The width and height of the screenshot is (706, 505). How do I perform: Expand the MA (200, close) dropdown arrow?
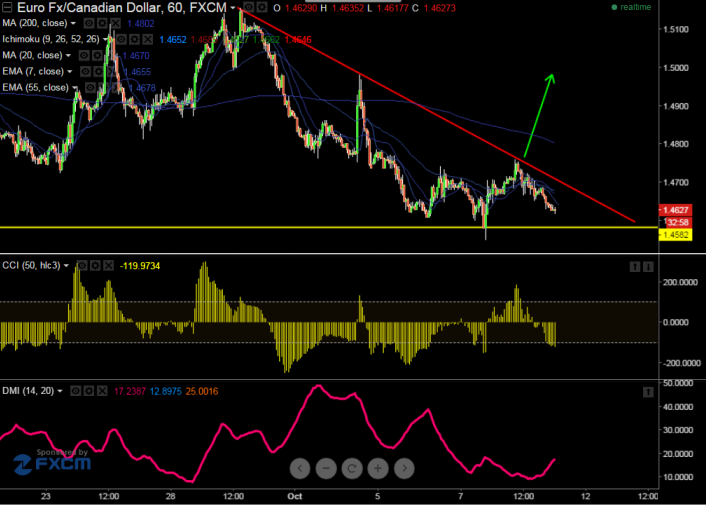pos(73,23)
